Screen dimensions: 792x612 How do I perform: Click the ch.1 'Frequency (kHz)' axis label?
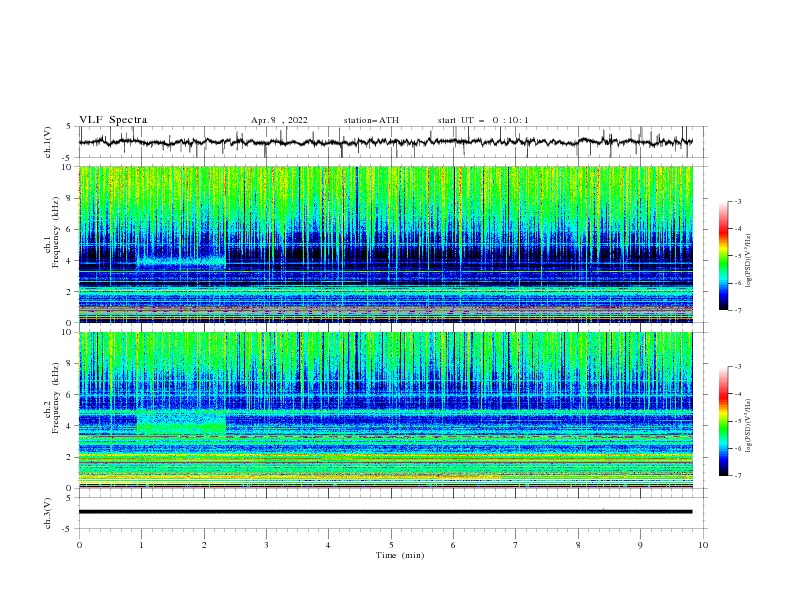tap(55, 233)
